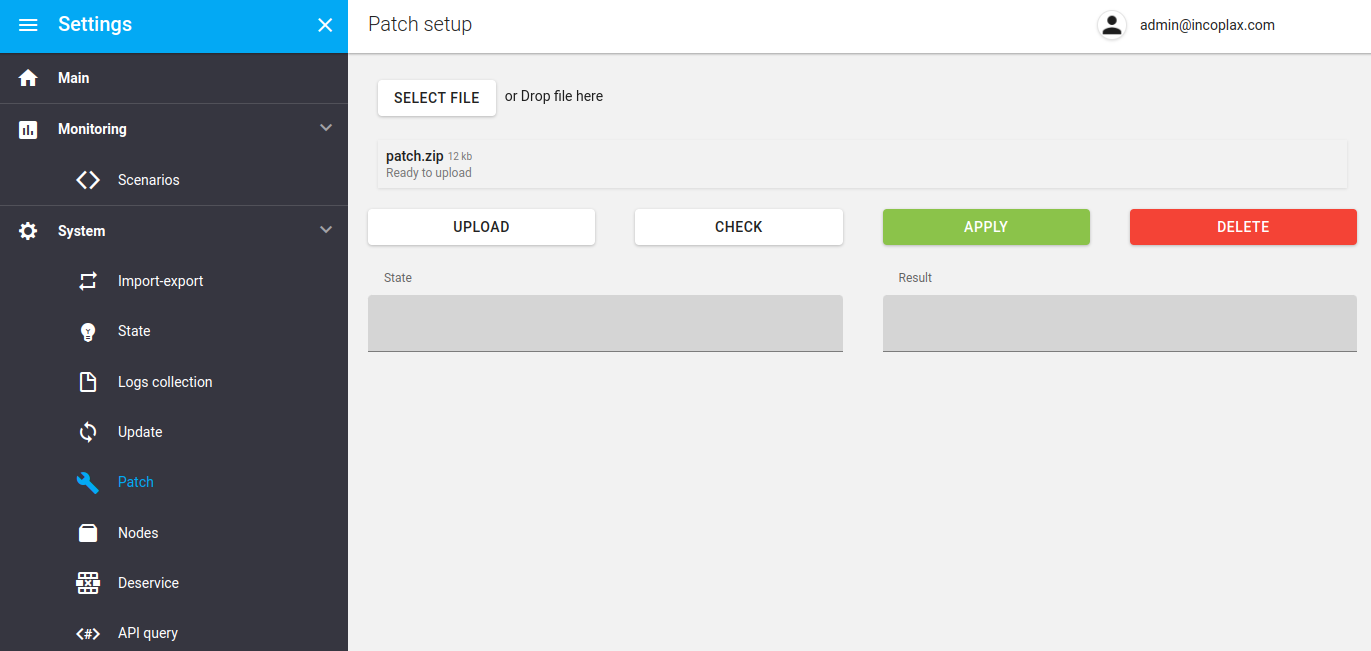1371x651 pixels.
Task: Click the 'or Drop file here' text
Action: [x=554, y=96]
